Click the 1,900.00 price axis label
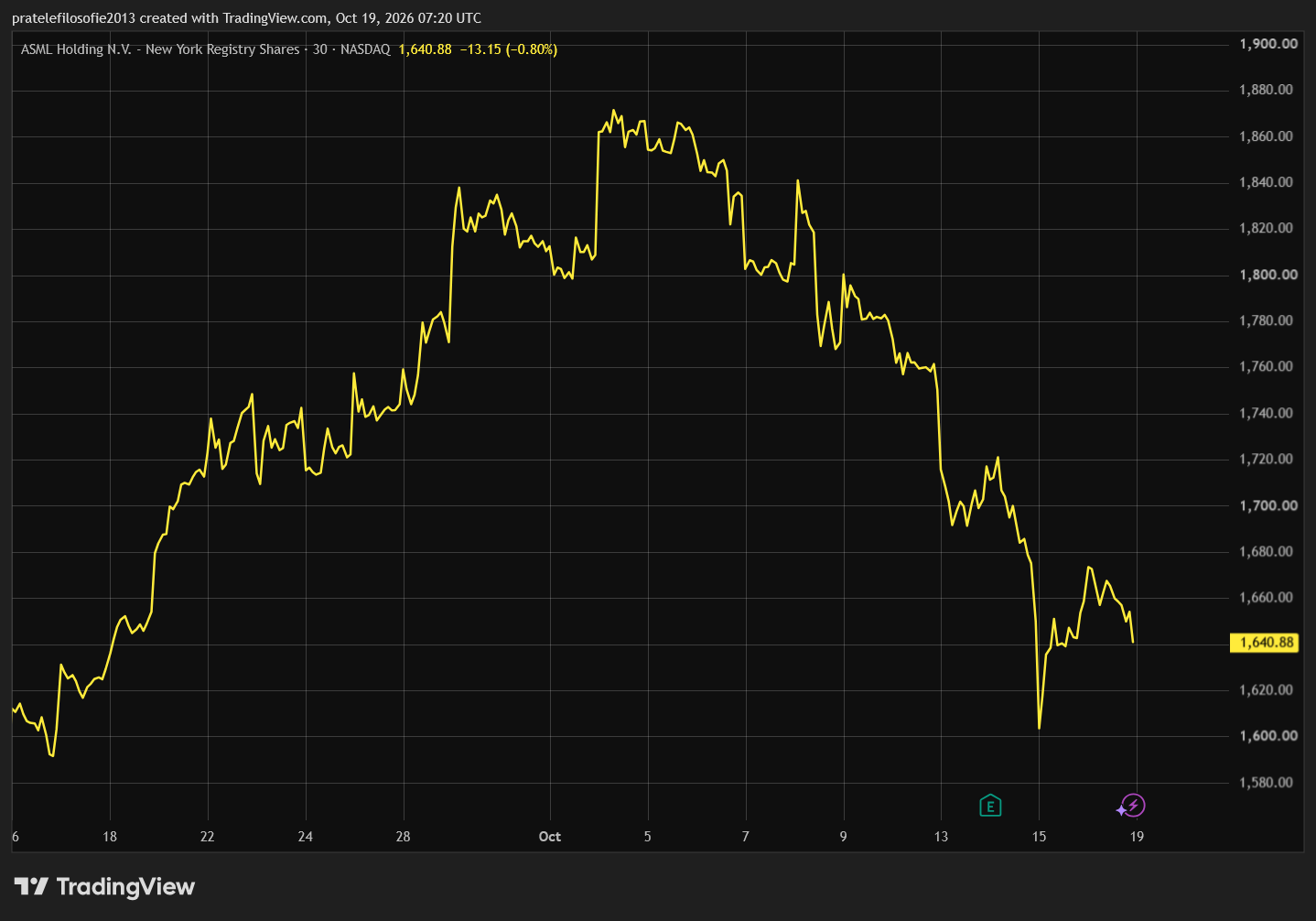This screenshot has height=921, width=1316. (x=1268, y=44)
